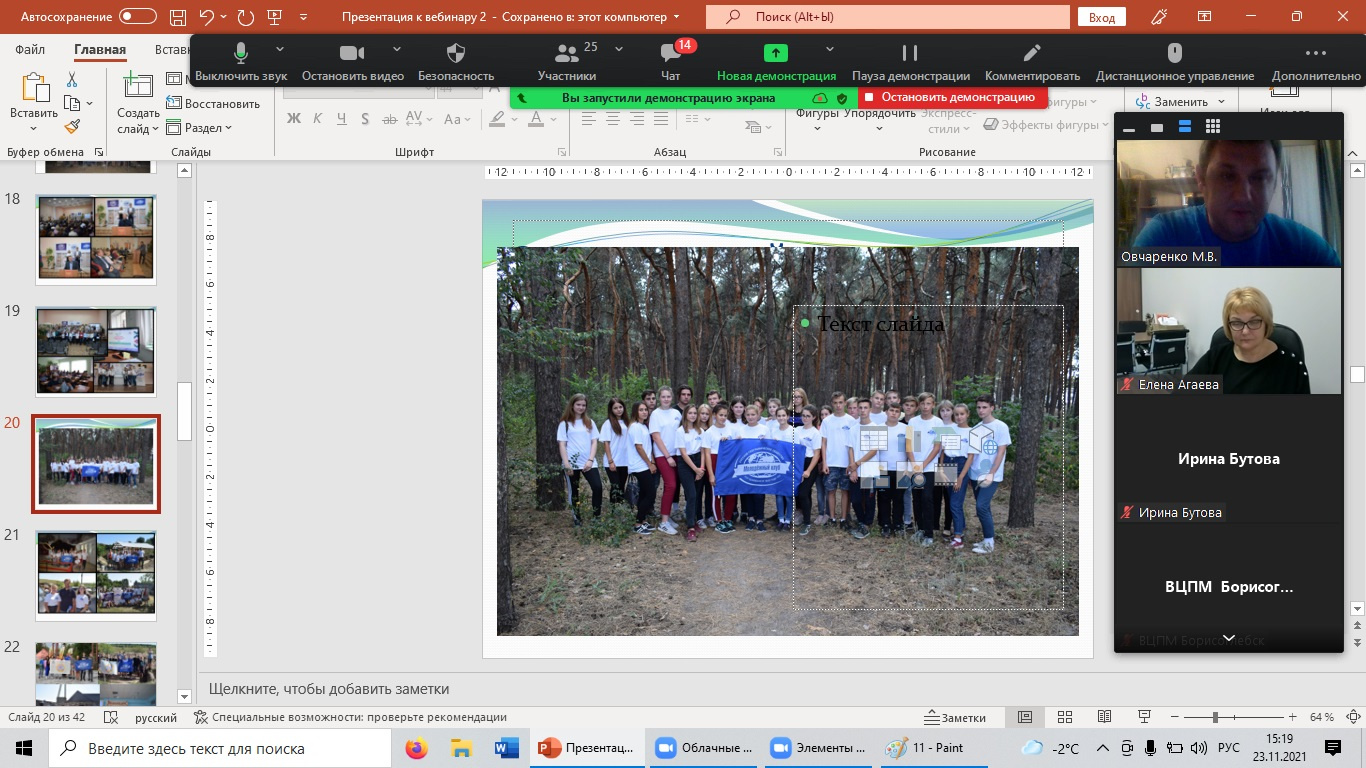This screenshot has height=768, width=1366.
Task: Toggle bold text formatting
Action: (x=294, y=119)
